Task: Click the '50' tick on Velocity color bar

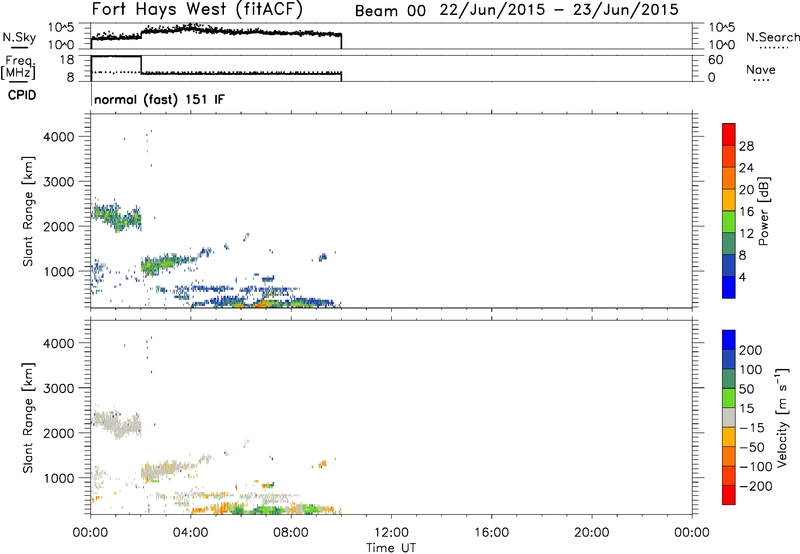Action: tap(746, 389)
